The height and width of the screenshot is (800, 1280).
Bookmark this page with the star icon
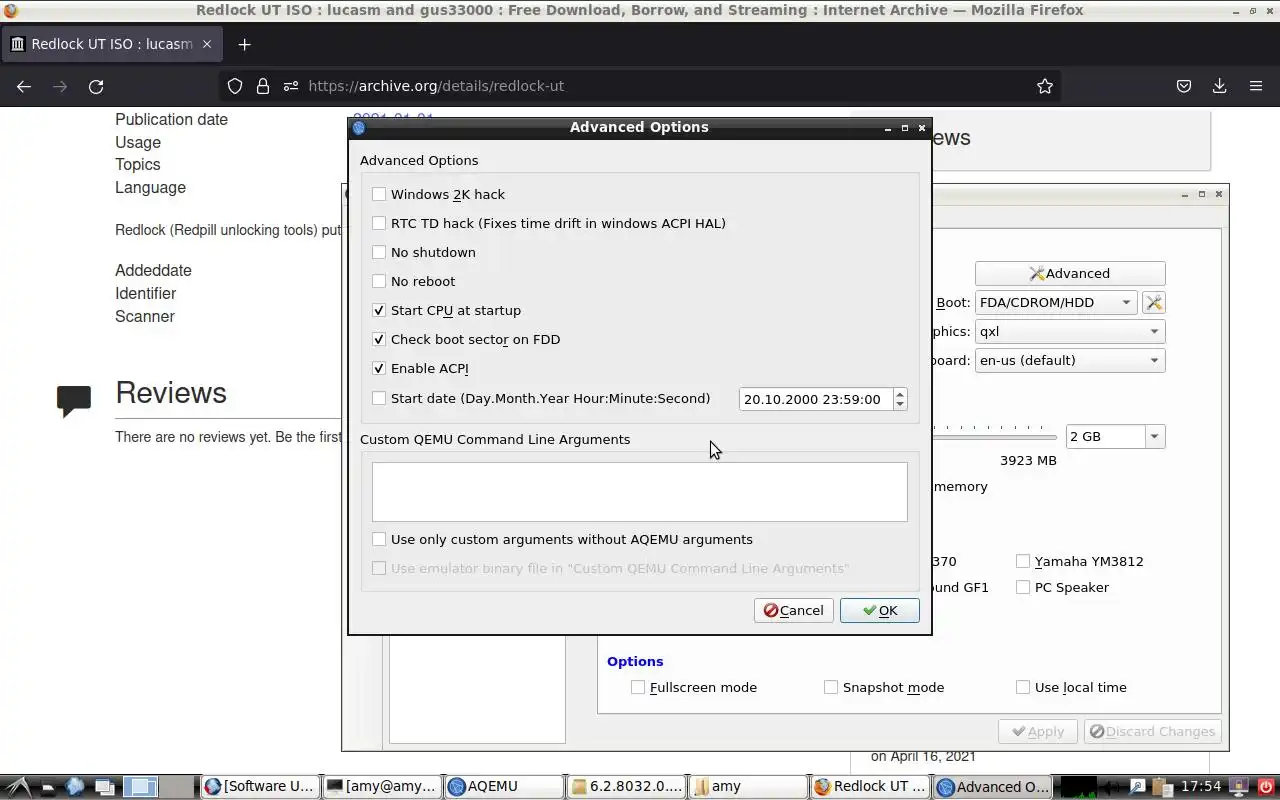(x=1045, y=86)
